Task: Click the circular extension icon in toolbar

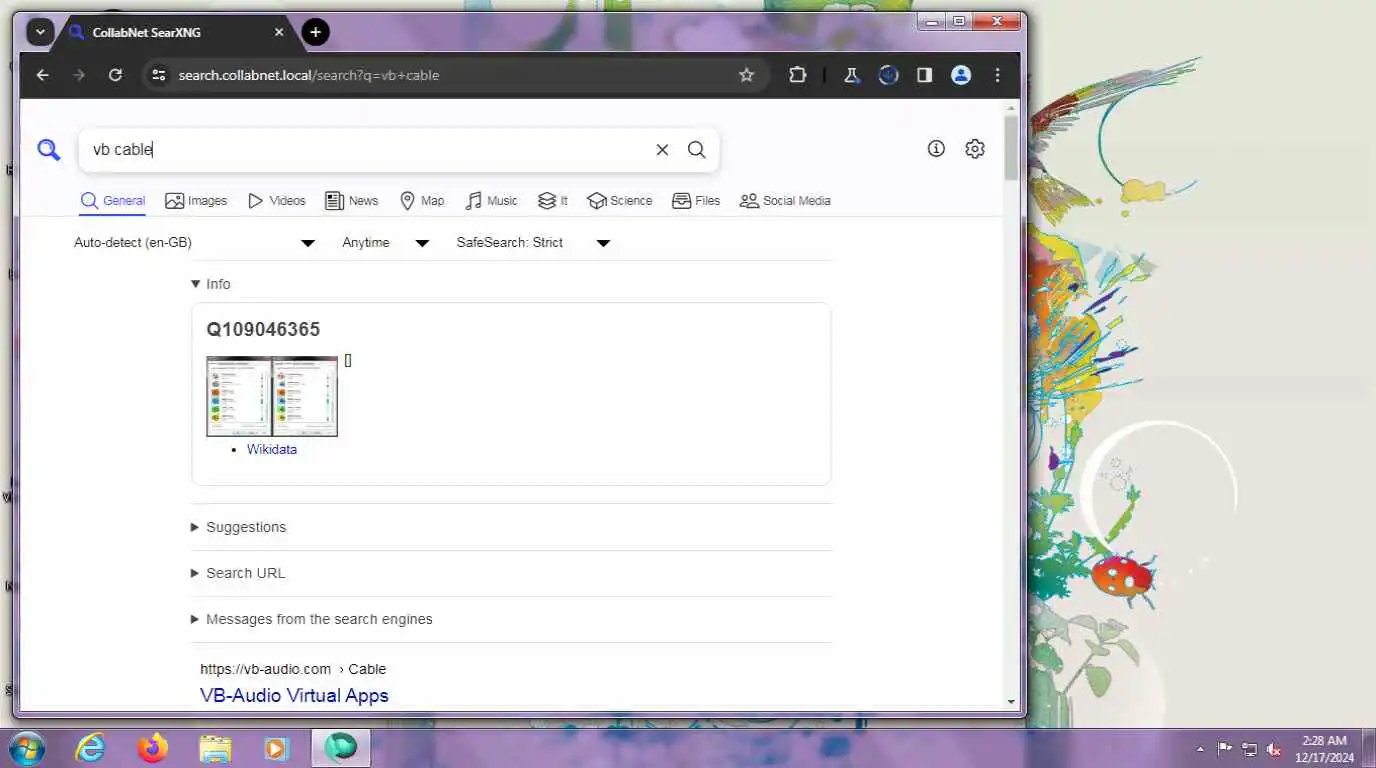Action: click(x=888, y=75)
